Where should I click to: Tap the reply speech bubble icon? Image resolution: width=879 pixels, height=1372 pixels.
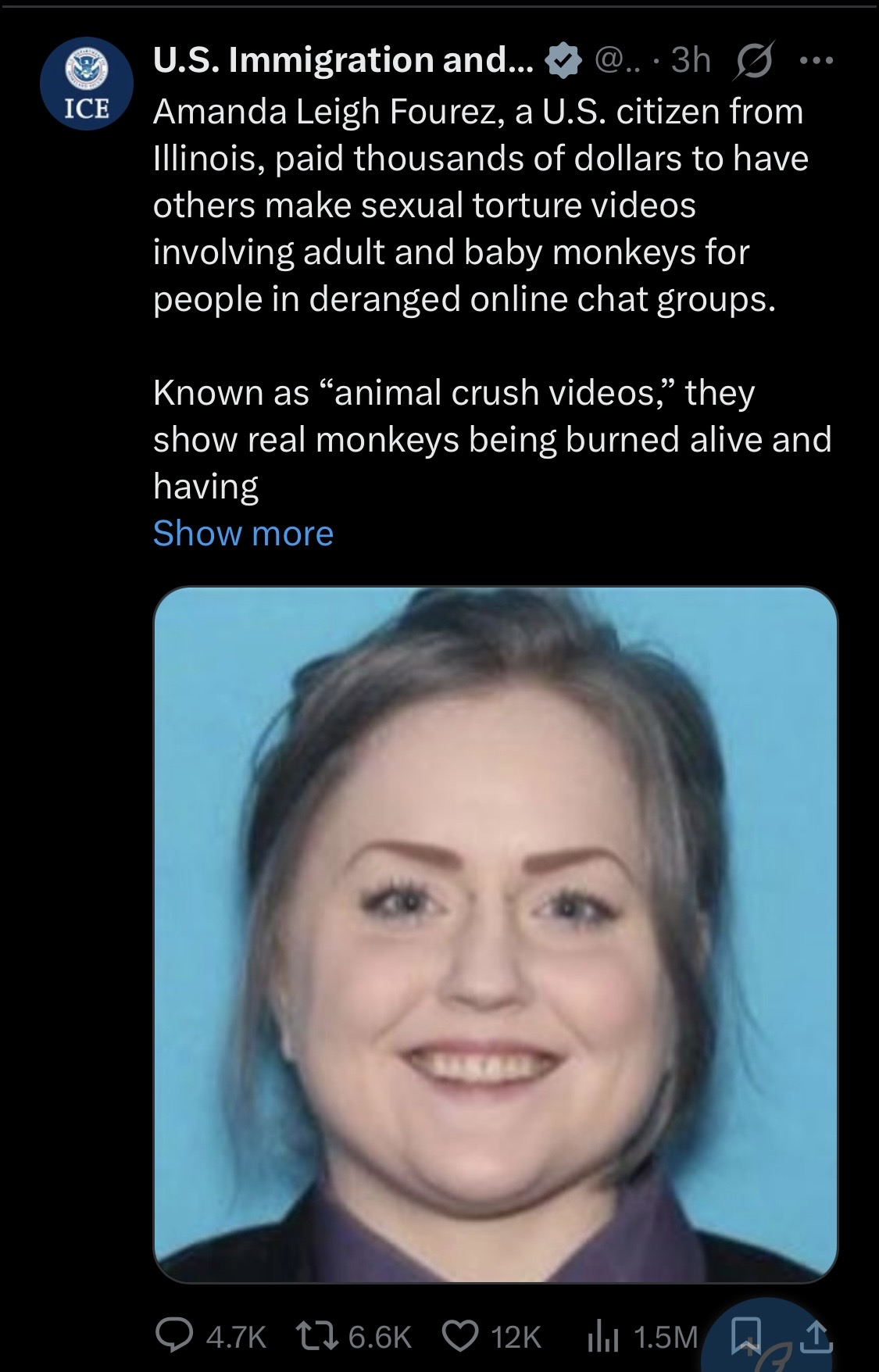[x=174, y=1335]
